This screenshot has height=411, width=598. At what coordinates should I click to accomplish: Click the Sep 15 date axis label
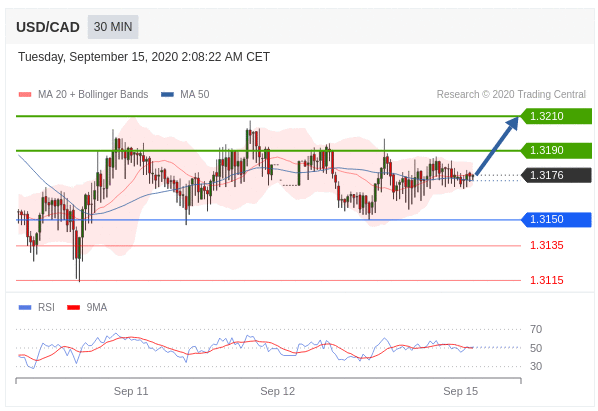pos(460,391)
